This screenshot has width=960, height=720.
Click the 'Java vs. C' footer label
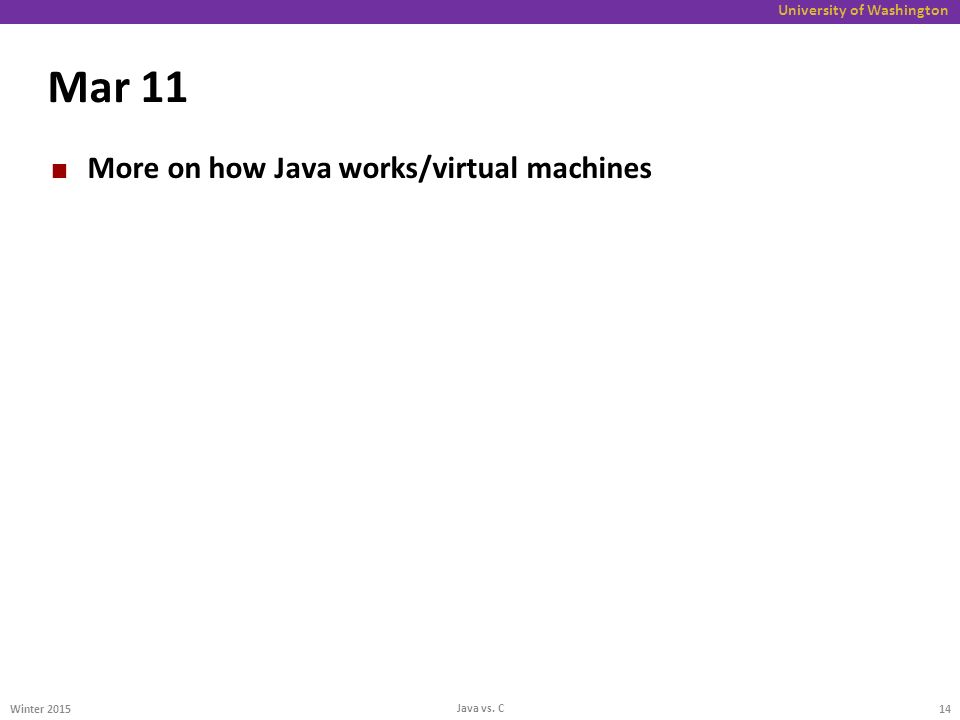tap(480, 708)
